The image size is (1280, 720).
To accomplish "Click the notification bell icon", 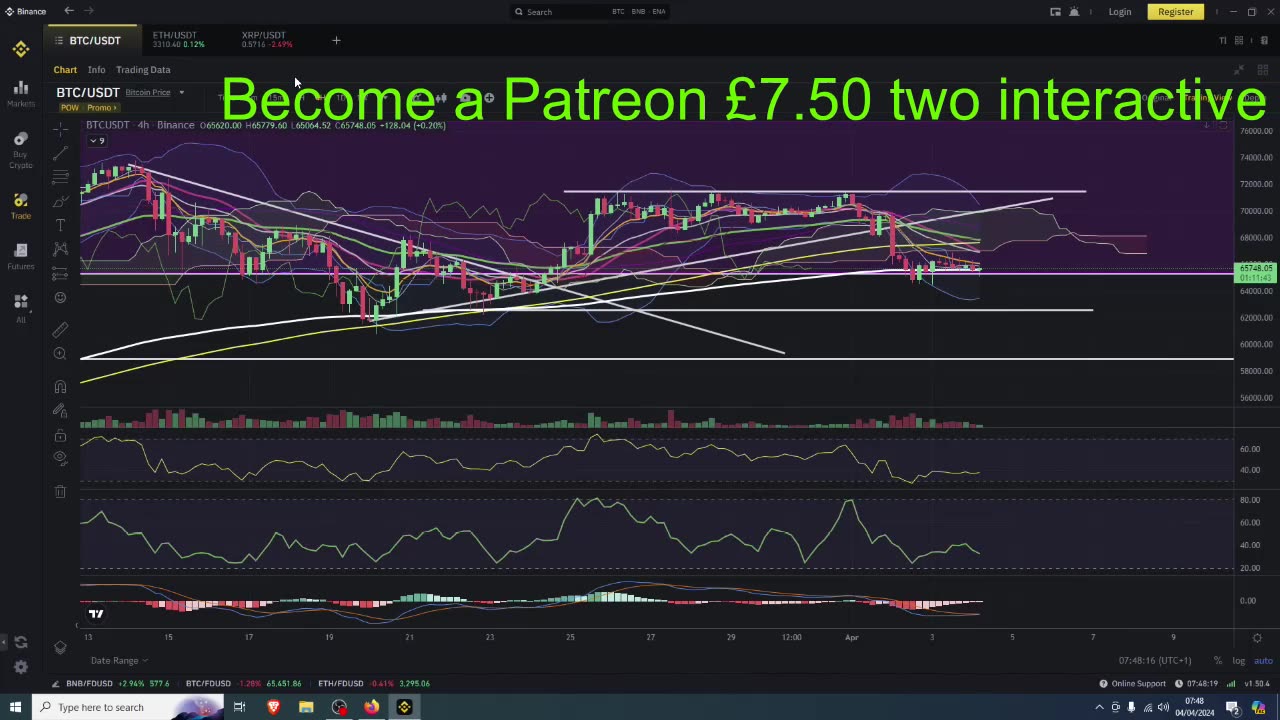I will [x=1074, y=12].
